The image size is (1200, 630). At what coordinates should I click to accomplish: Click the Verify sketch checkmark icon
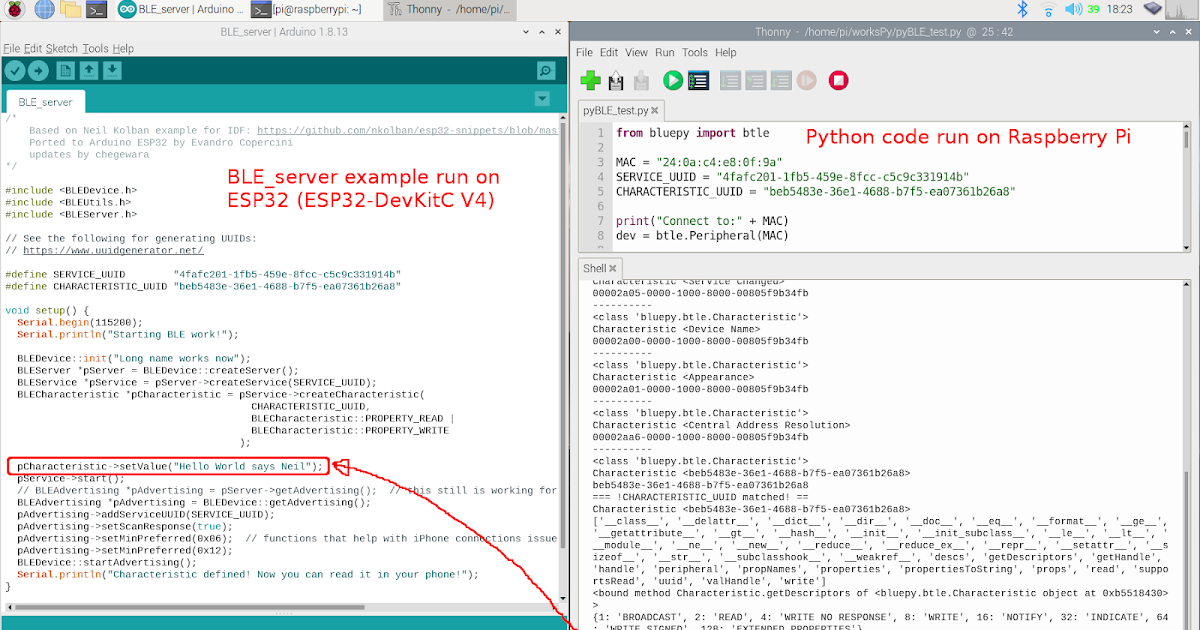(13, 71)
